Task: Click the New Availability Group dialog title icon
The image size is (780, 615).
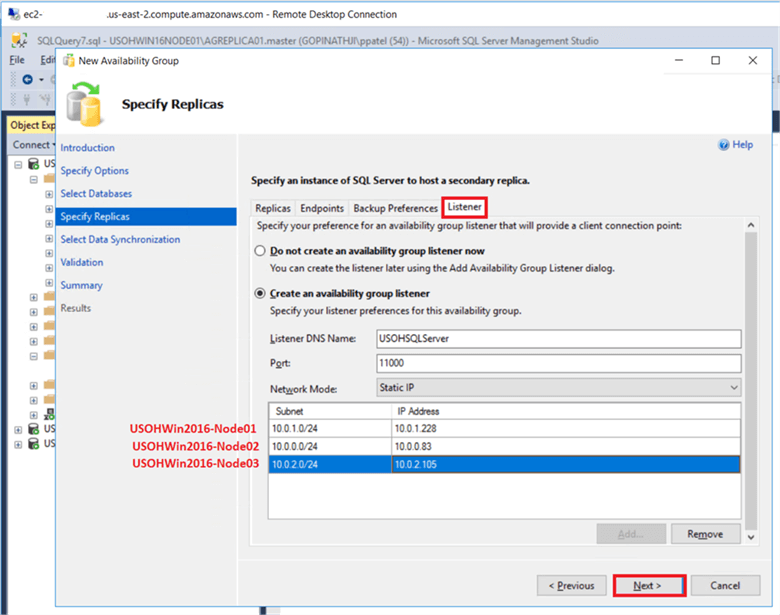Action: pos(68,61)
